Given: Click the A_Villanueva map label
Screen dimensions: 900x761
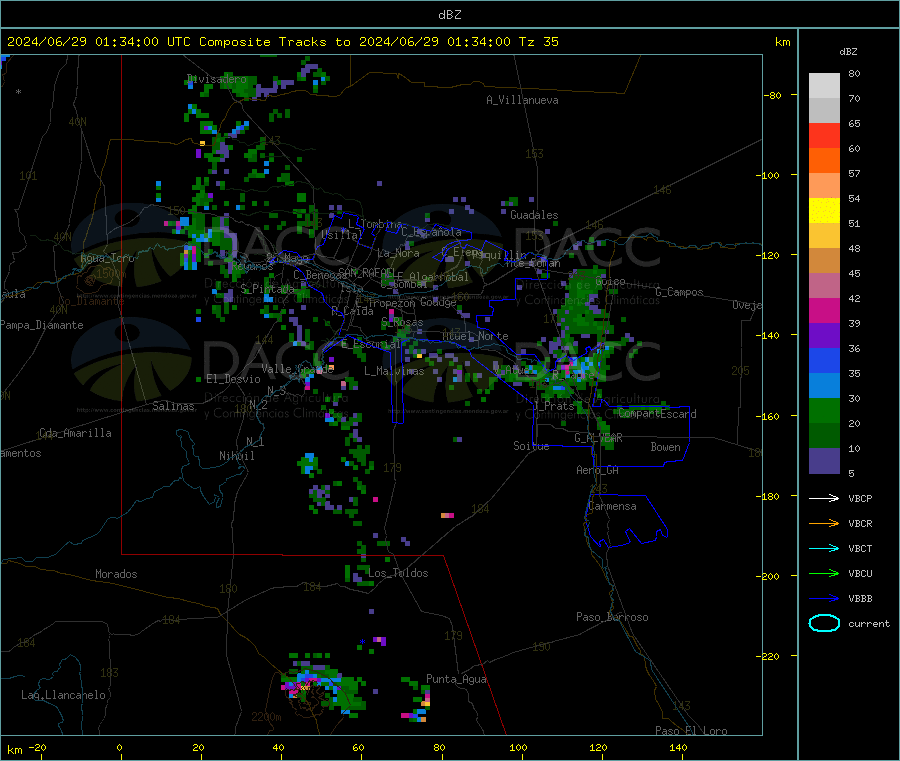Looking at the screenshot, I should (522, 100).
